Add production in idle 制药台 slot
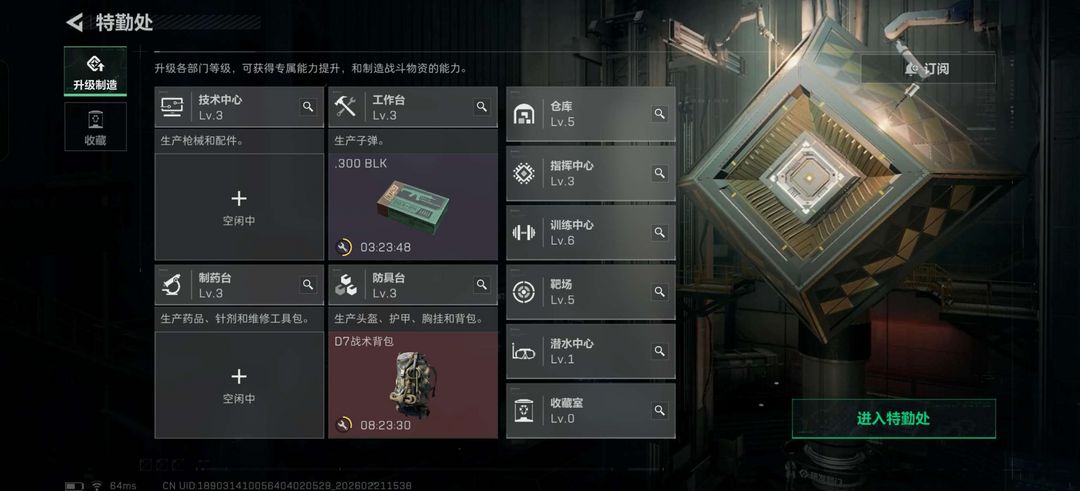 (x=239, y=385)
